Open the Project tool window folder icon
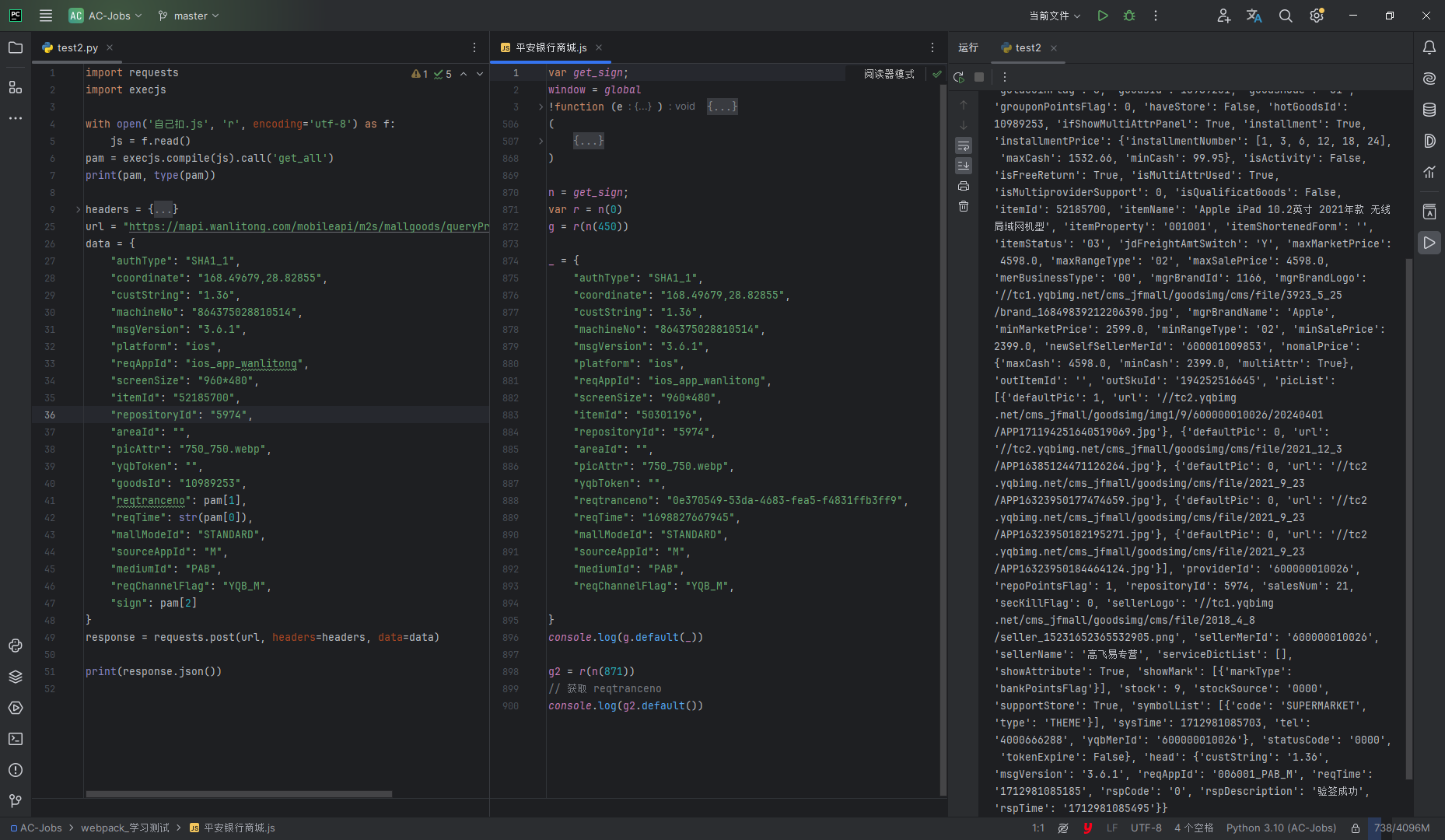The height and width of the screenshot is (840, 1445). (x=16, y=47)
